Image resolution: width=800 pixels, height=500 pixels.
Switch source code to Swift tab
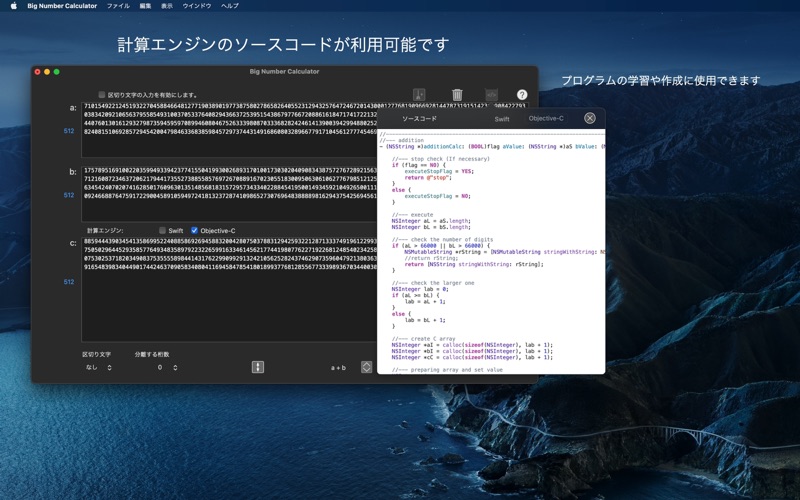pyautogui.click(x=502, y=119)
